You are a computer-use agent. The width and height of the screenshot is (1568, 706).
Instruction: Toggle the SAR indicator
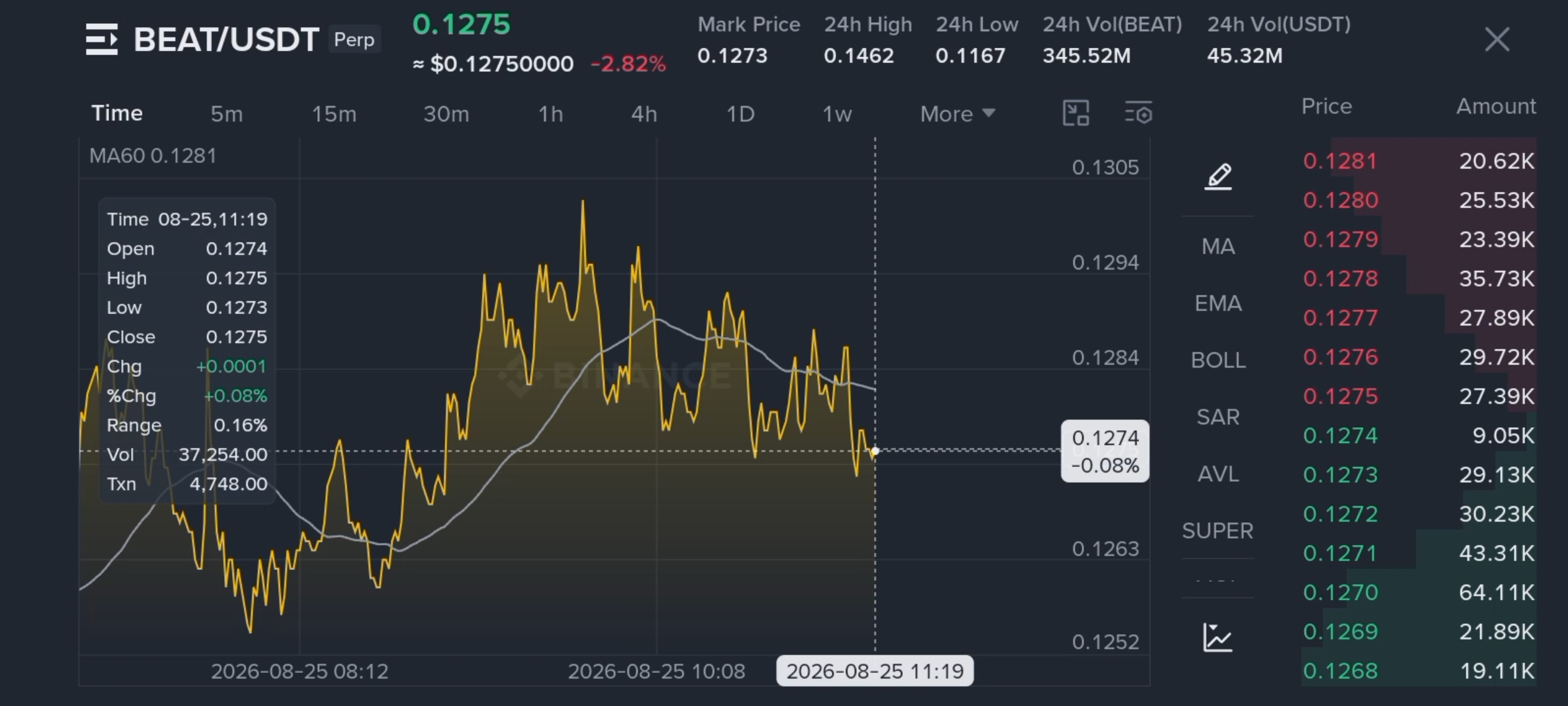[1218, 417]
